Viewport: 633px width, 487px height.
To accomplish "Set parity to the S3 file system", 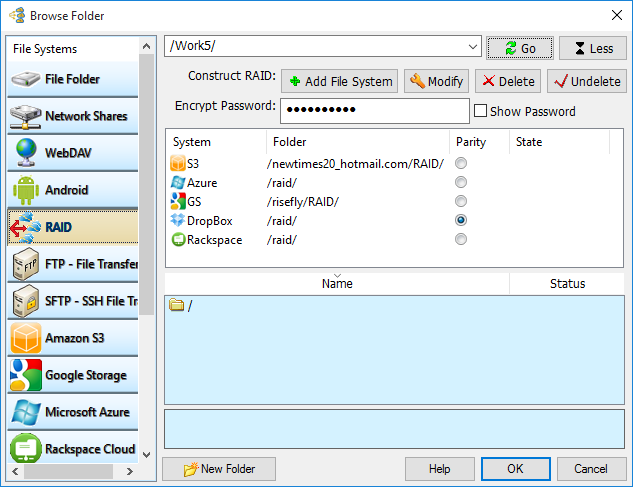I will tap(461, 163).
